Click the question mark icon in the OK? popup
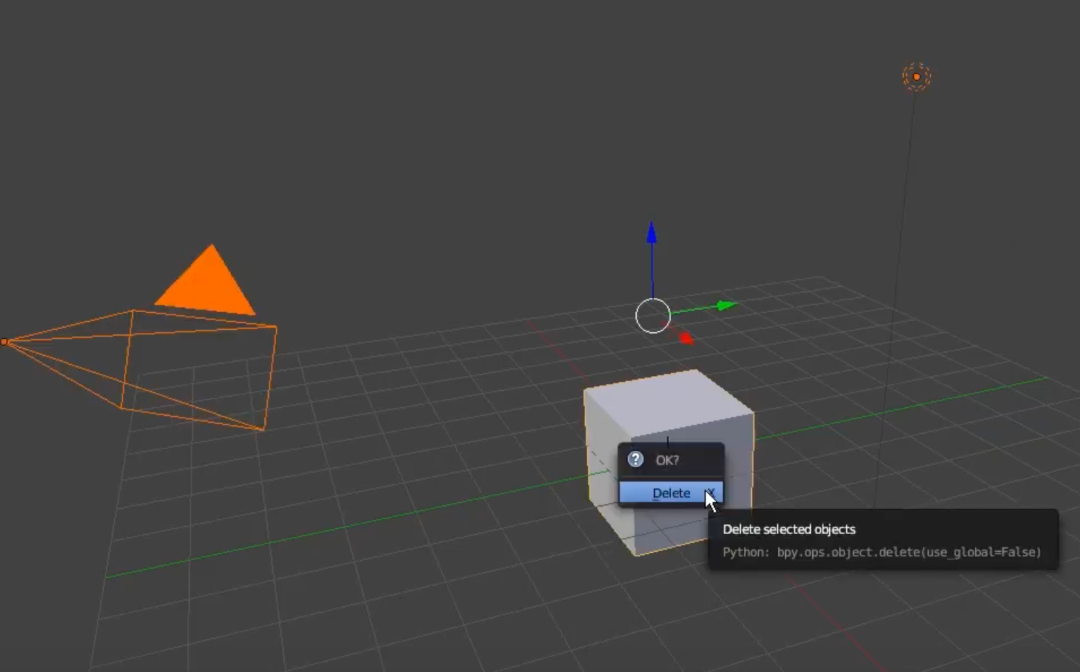The image size is (1080, 672). pyautogui.click(x=637, y=460)
